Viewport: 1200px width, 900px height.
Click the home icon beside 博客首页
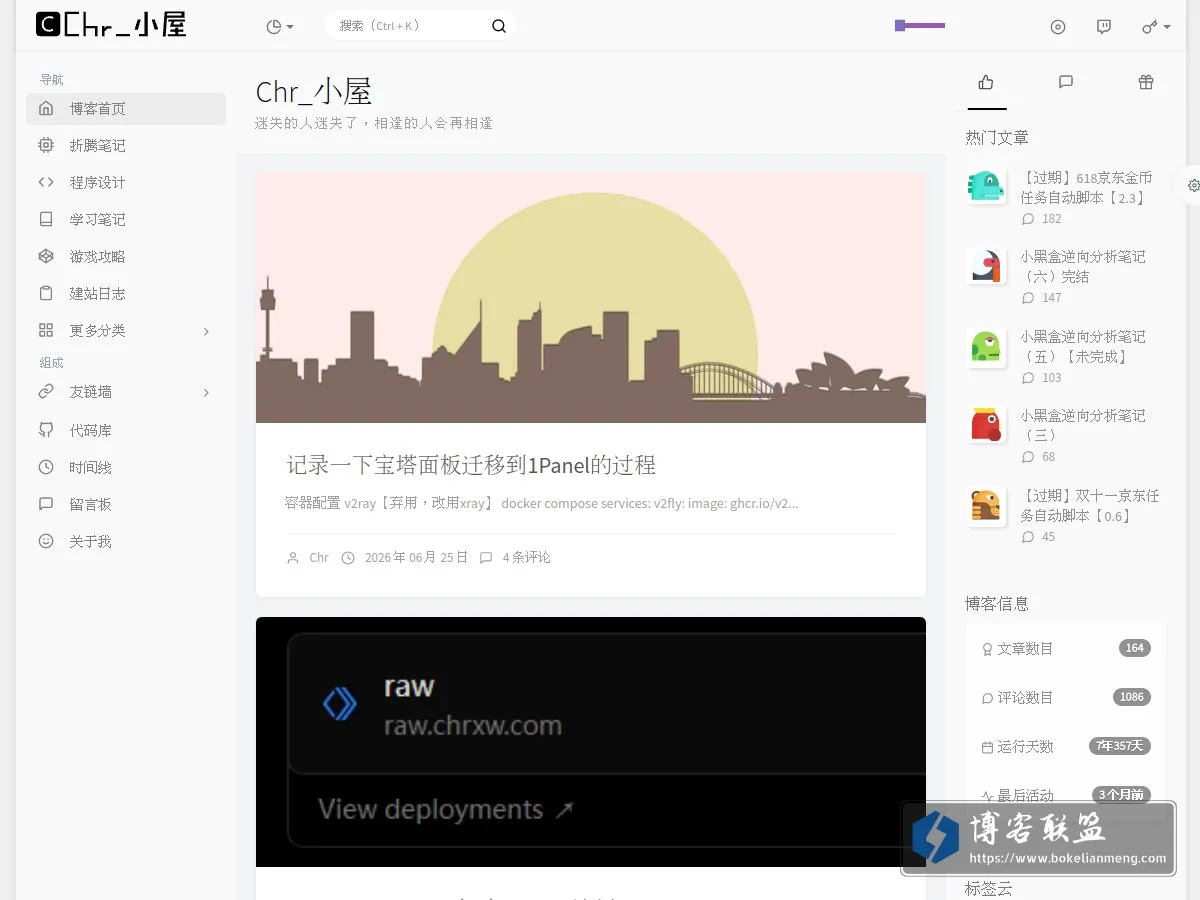pyautogui.click(x=46, y=108)
